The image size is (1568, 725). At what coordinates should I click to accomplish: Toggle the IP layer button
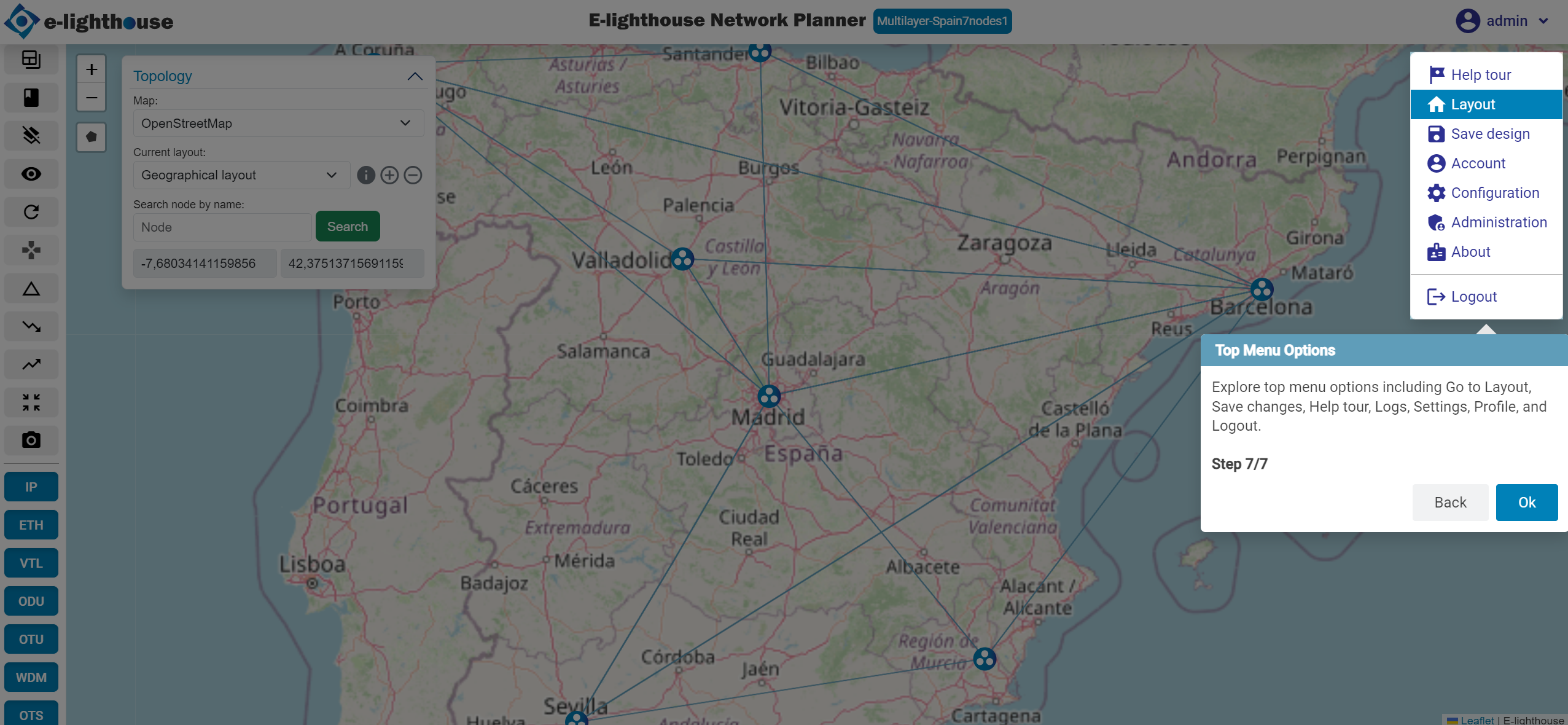31,487
